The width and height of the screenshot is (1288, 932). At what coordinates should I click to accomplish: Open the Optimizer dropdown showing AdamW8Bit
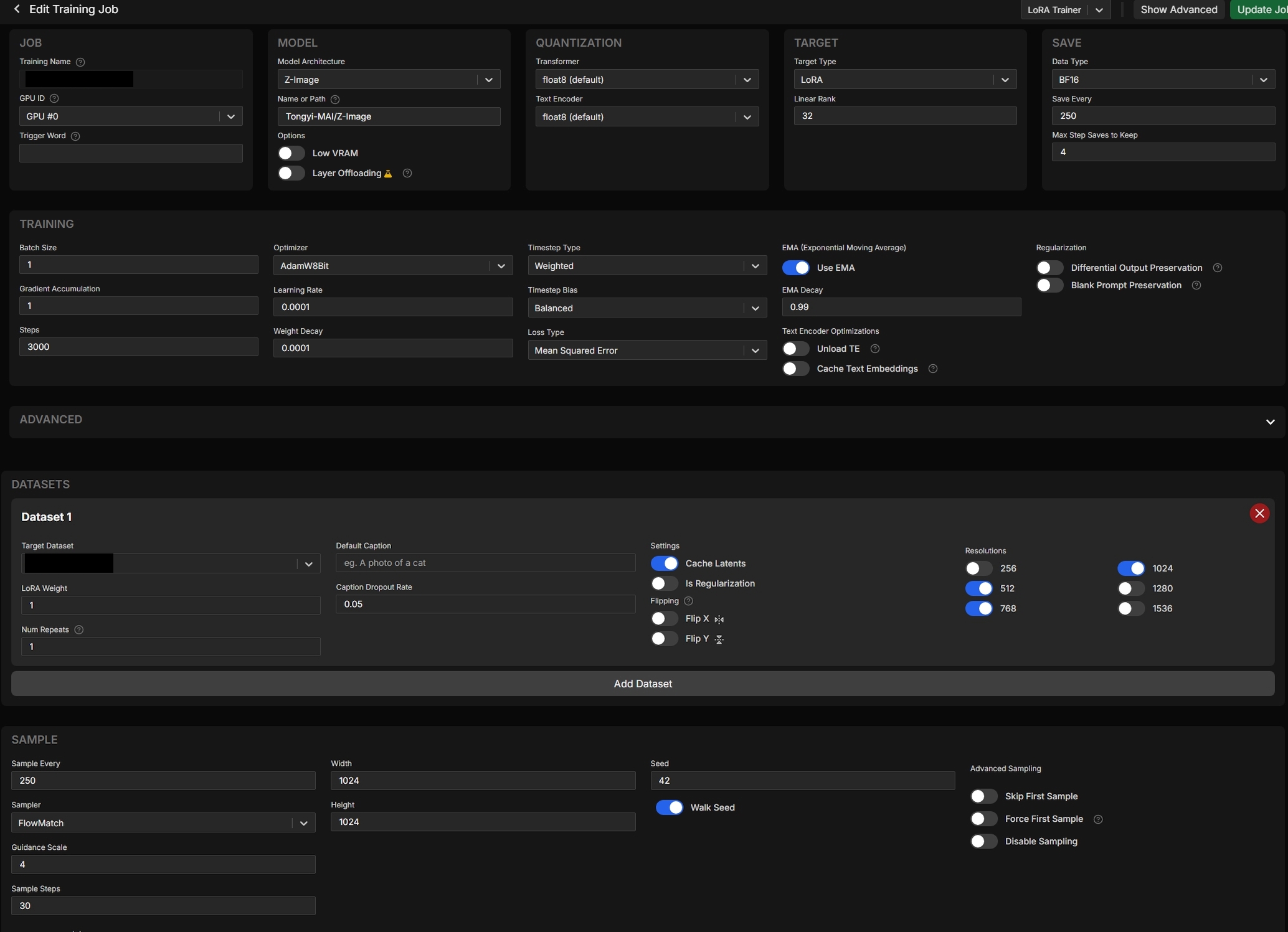(392, 266)
